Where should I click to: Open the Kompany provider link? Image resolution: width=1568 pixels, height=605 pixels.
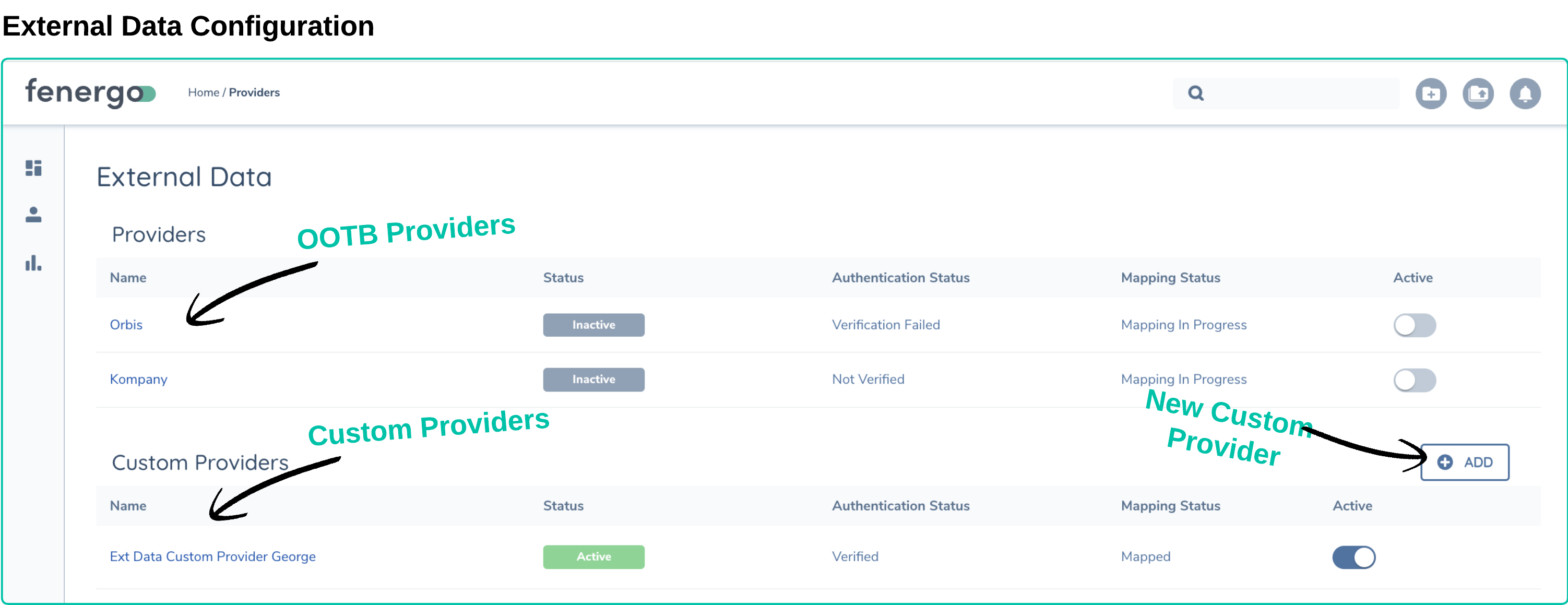click(138, 379)
